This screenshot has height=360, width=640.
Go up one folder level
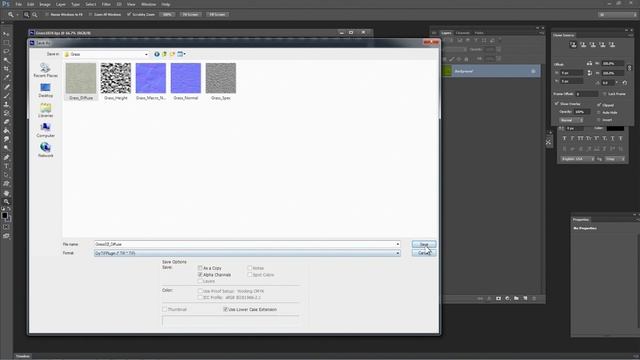pos(164,54)
